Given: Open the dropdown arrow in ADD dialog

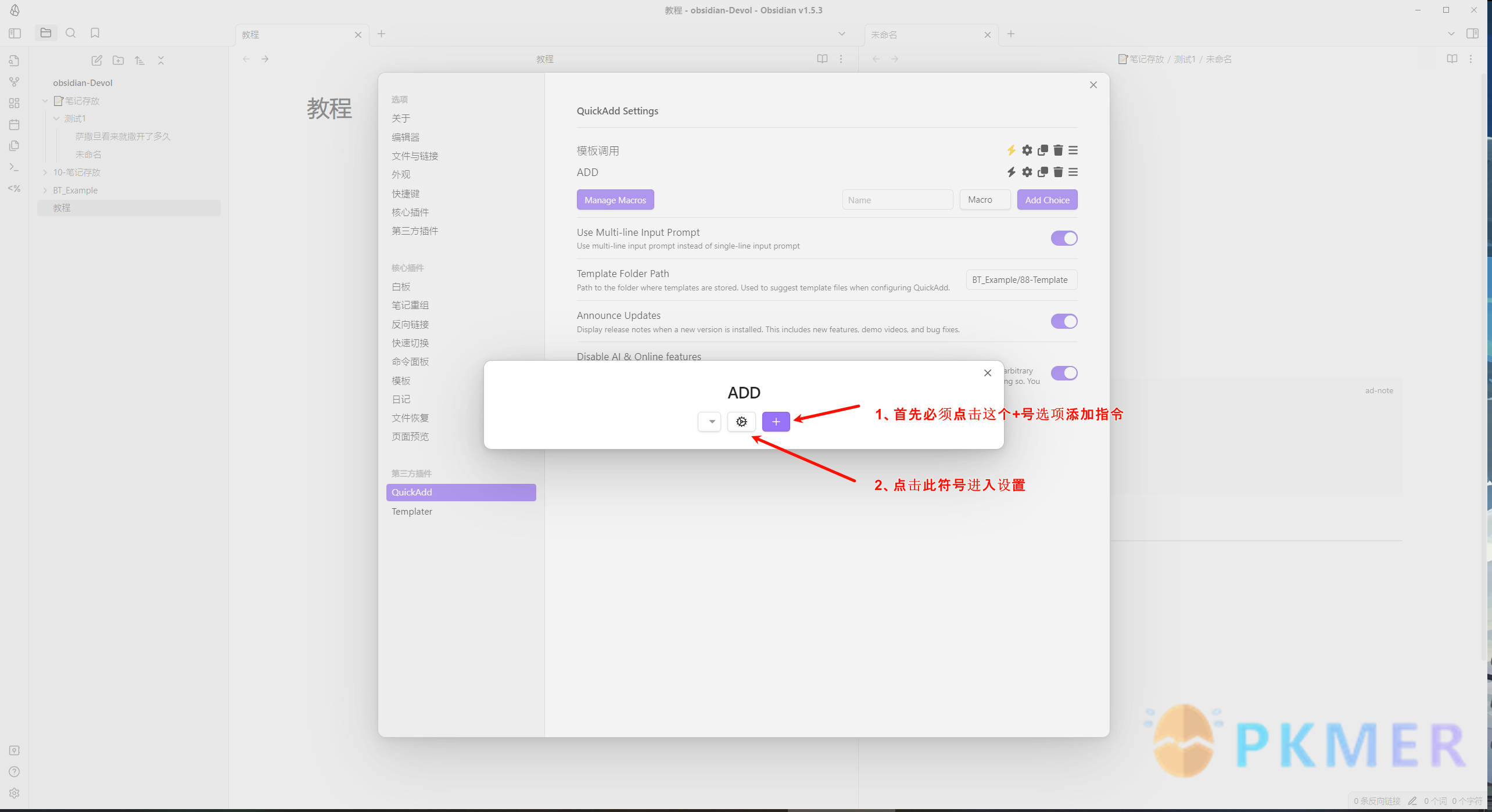Looking at the screenshot, I should pos(709,422).
